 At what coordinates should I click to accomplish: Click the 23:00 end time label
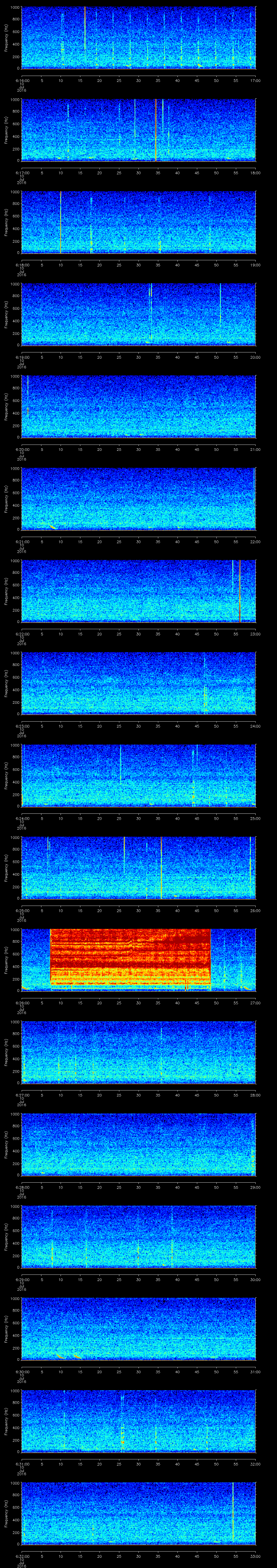pos(256,634)
